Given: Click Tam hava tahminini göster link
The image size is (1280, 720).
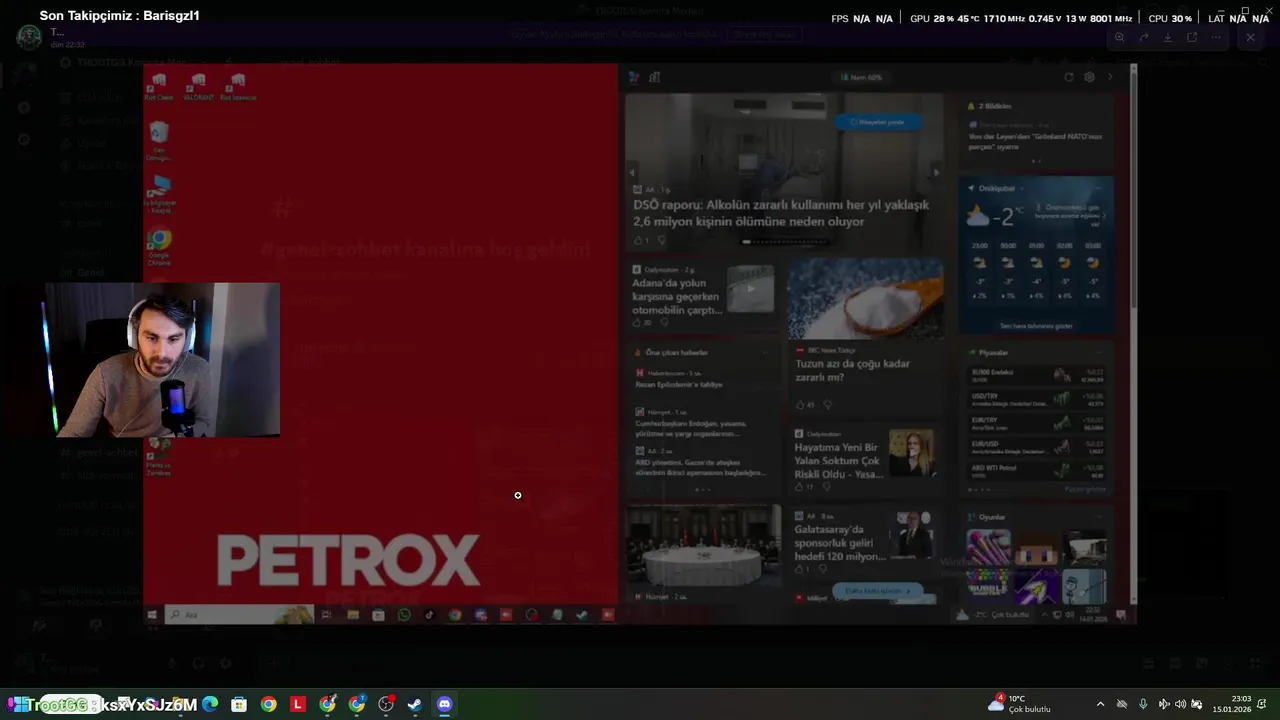Looking at the screenshot, I should tap(1036, 326).
